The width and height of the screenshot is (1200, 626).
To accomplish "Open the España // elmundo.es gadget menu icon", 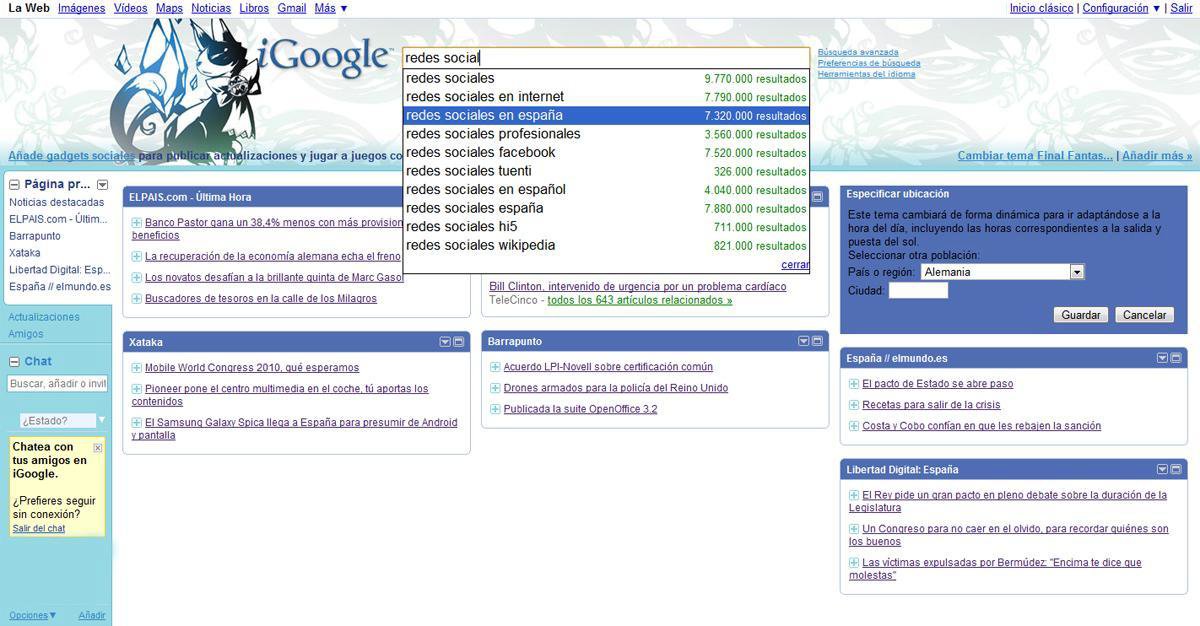I will [x=1163, y=358].
